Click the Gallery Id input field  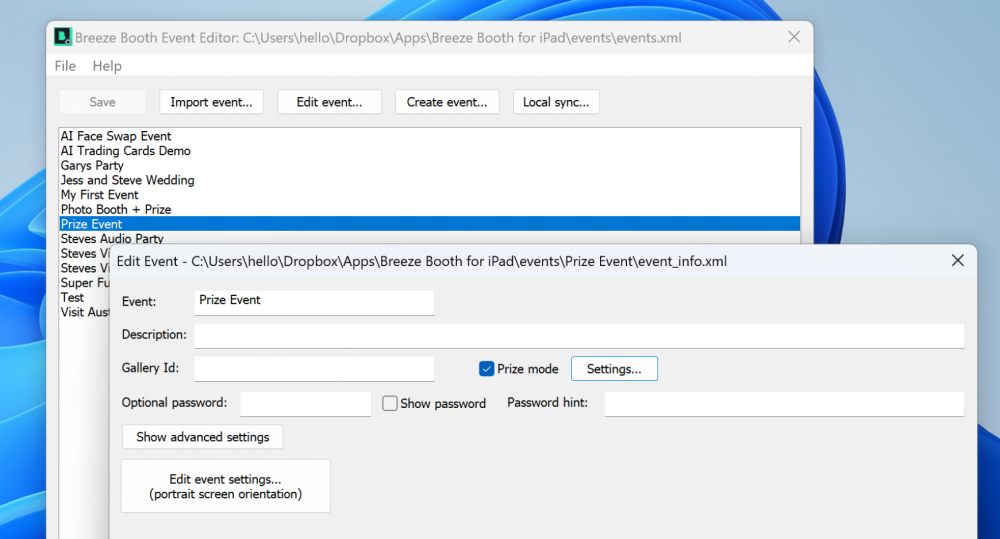[x=314, y=369]
